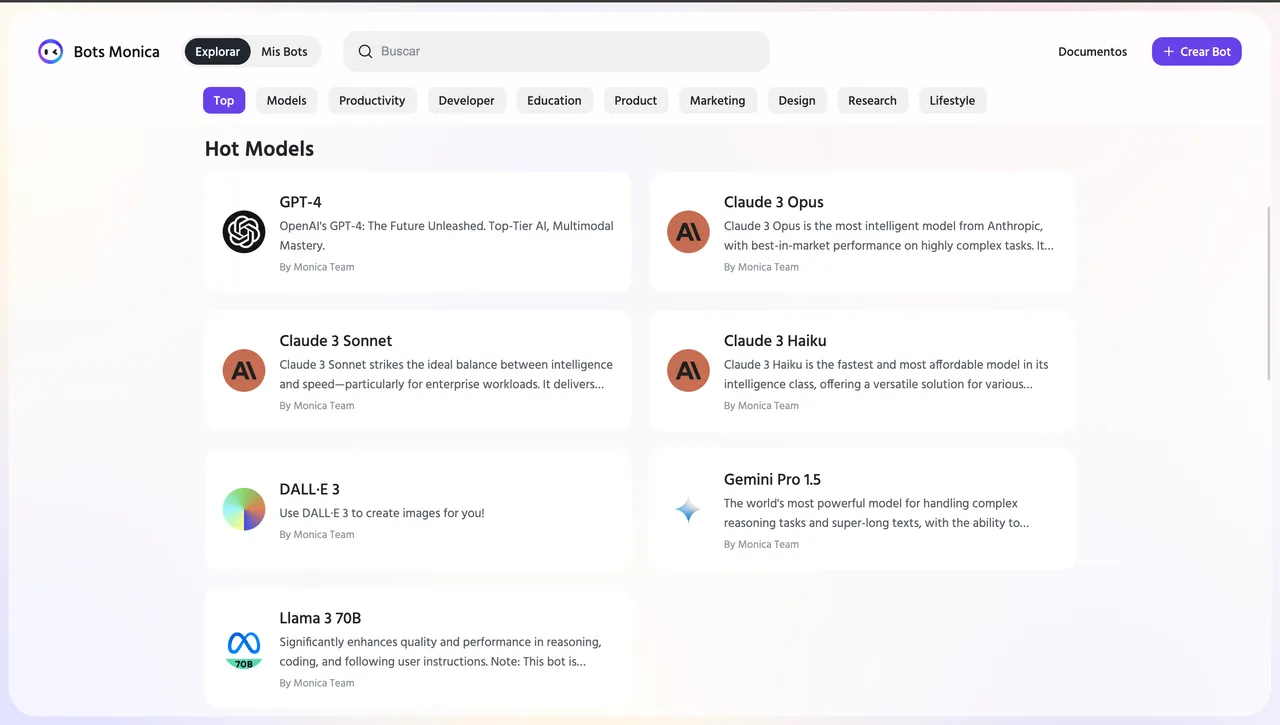
Task: Click 'By Monica Team' under DALL·E 3
Action: tap(317, 535)
